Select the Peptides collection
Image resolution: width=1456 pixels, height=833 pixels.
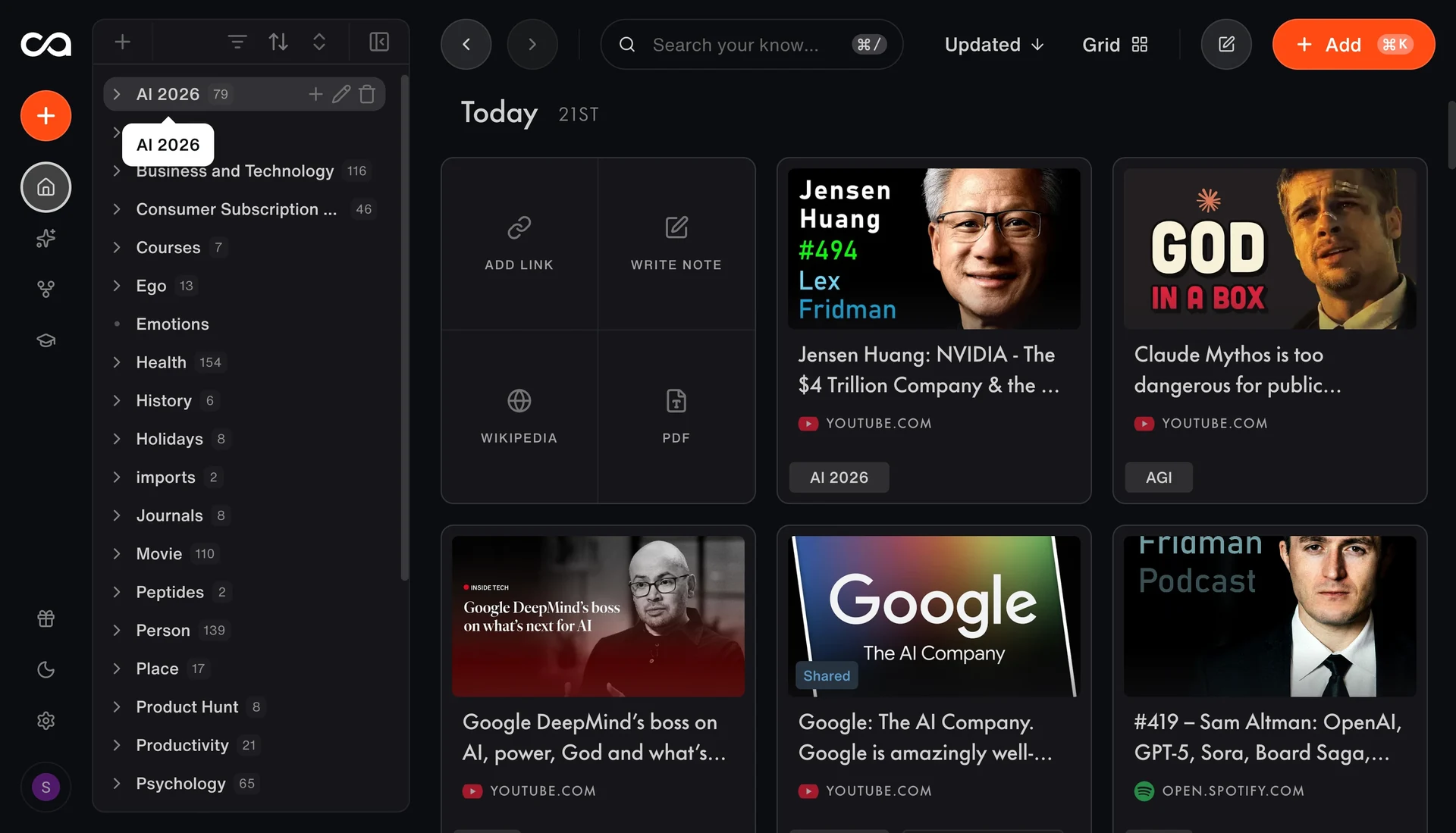(244, 592)
